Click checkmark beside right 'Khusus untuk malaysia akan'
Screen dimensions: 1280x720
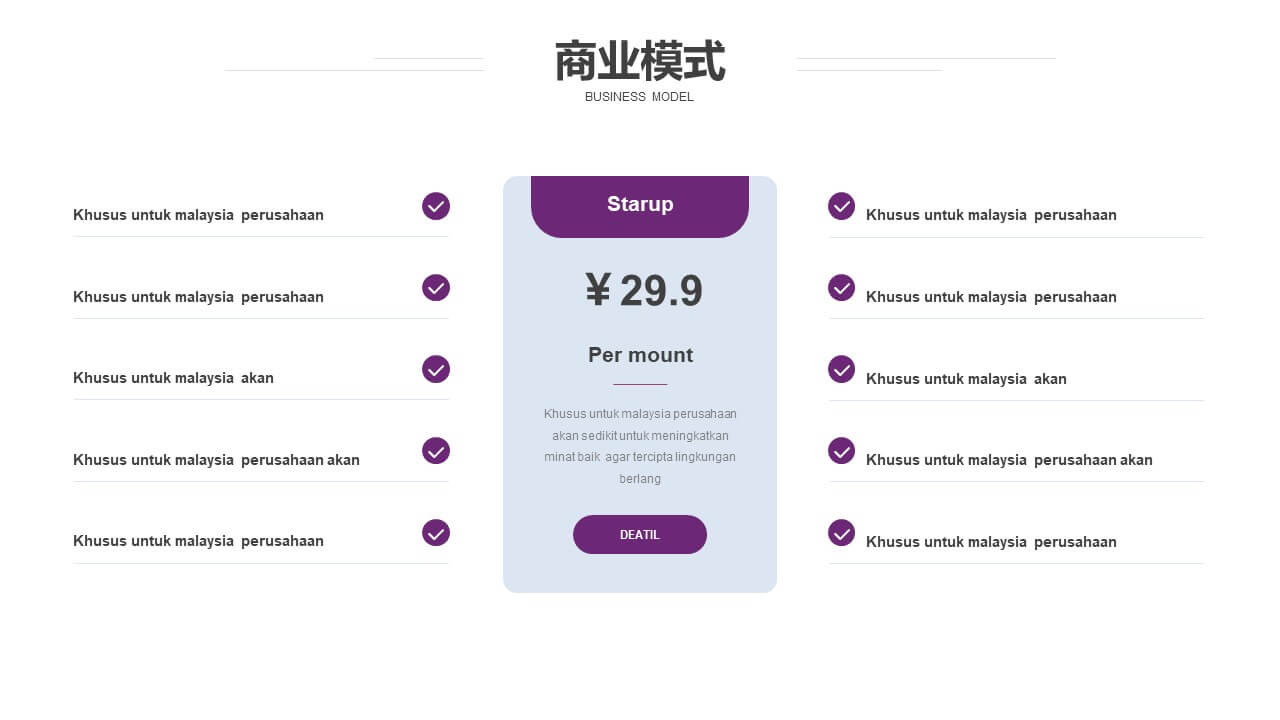pos(842,369)
